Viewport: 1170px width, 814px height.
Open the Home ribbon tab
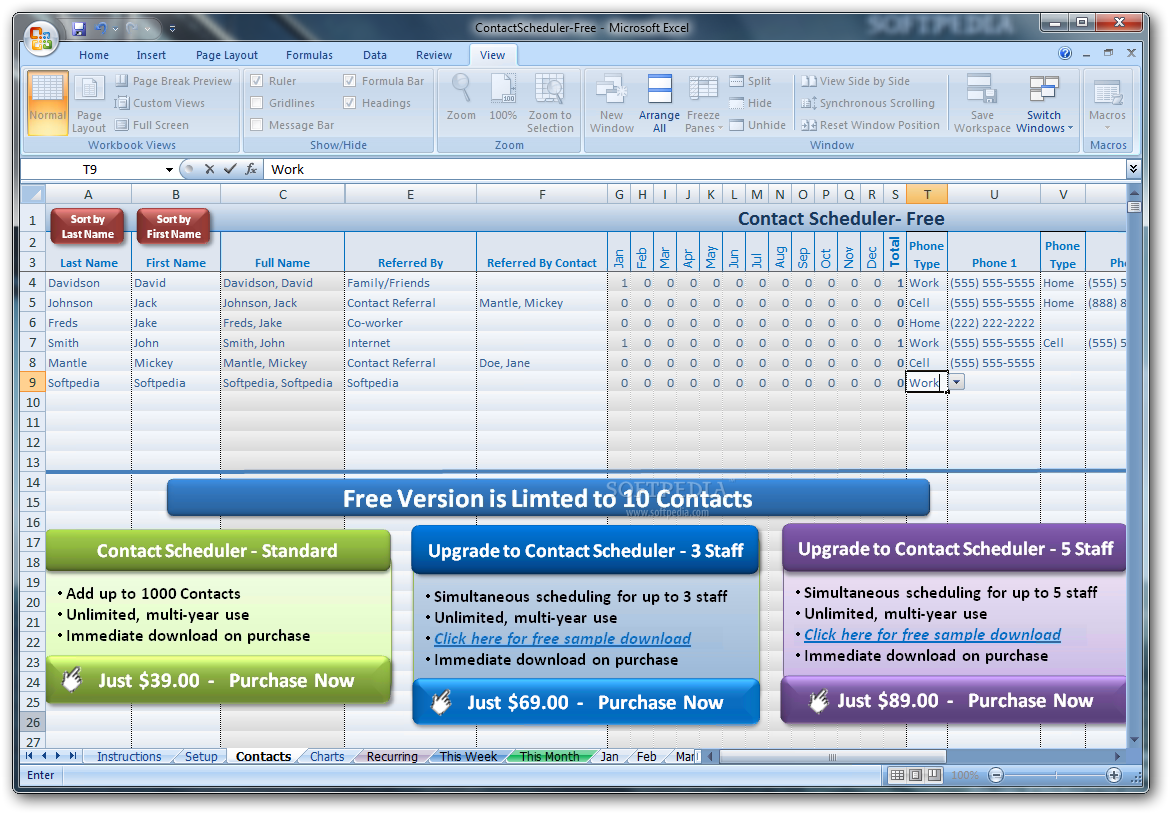[x=94, y=55]
